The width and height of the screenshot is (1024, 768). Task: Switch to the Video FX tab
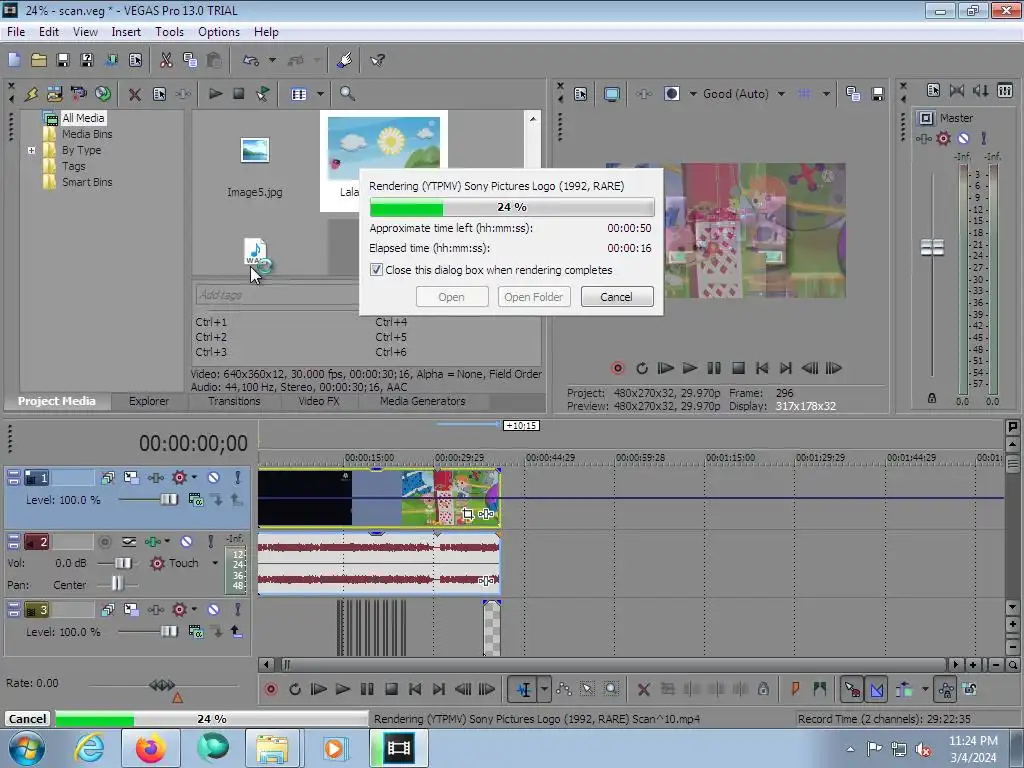(x=319, y=401)
